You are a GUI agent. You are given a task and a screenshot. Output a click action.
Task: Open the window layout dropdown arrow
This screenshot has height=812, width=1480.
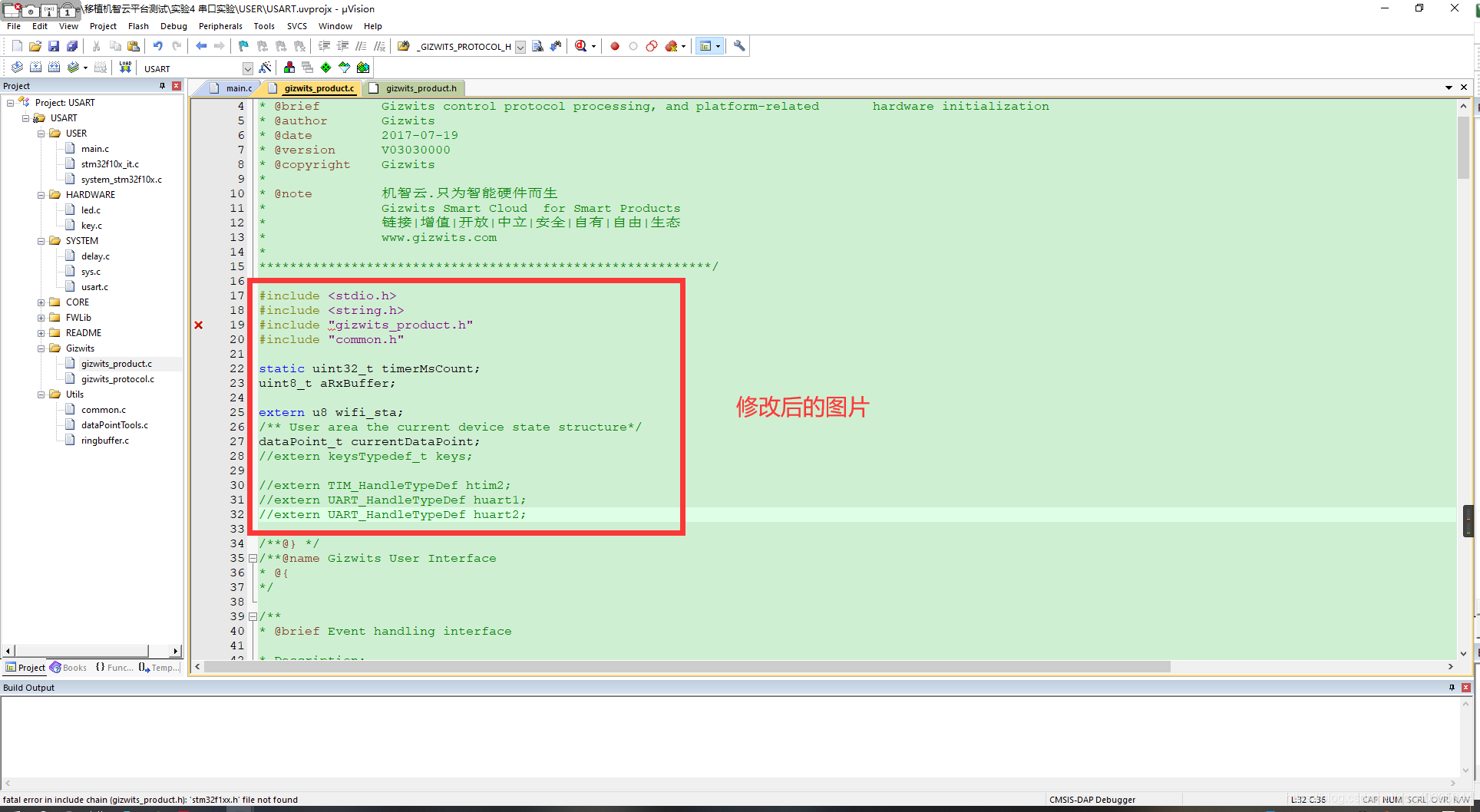[719, 46]
